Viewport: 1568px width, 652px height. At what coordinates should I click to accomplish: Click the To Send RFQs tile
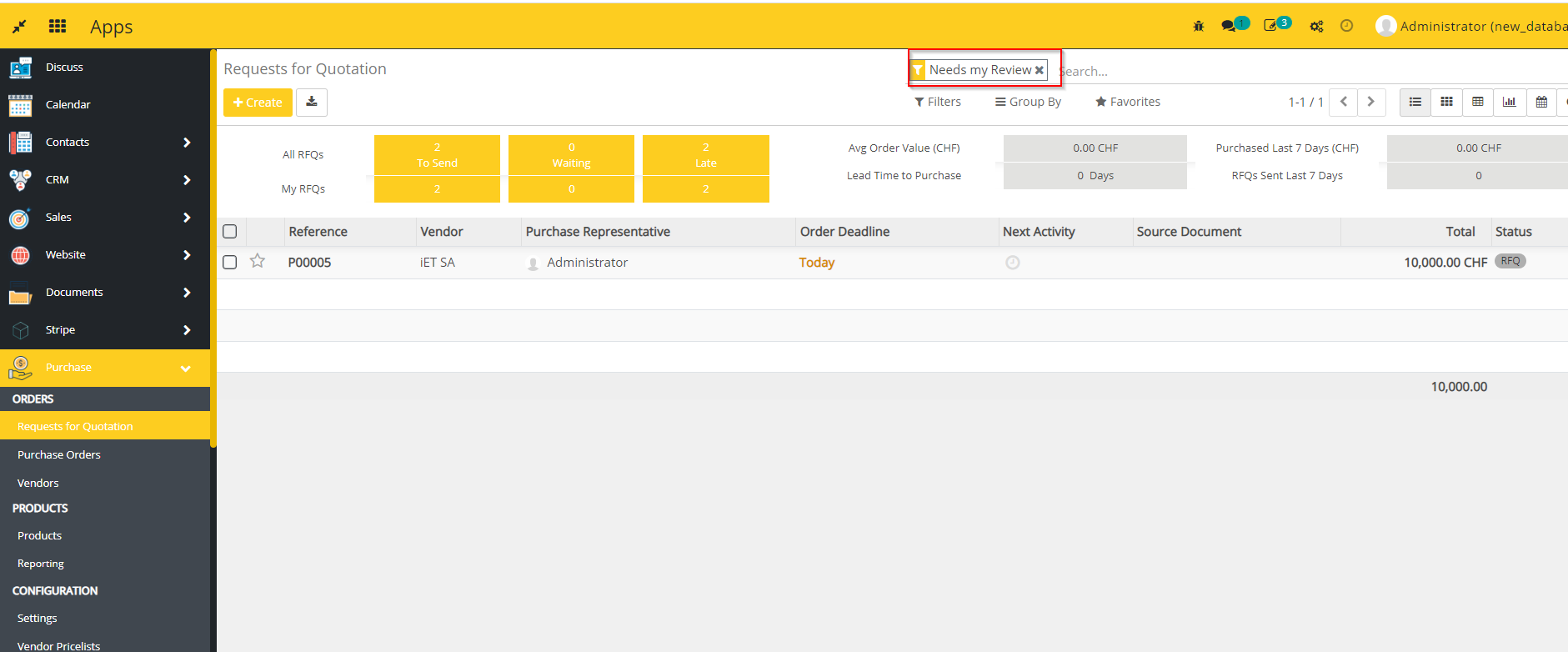click(437, 155)
